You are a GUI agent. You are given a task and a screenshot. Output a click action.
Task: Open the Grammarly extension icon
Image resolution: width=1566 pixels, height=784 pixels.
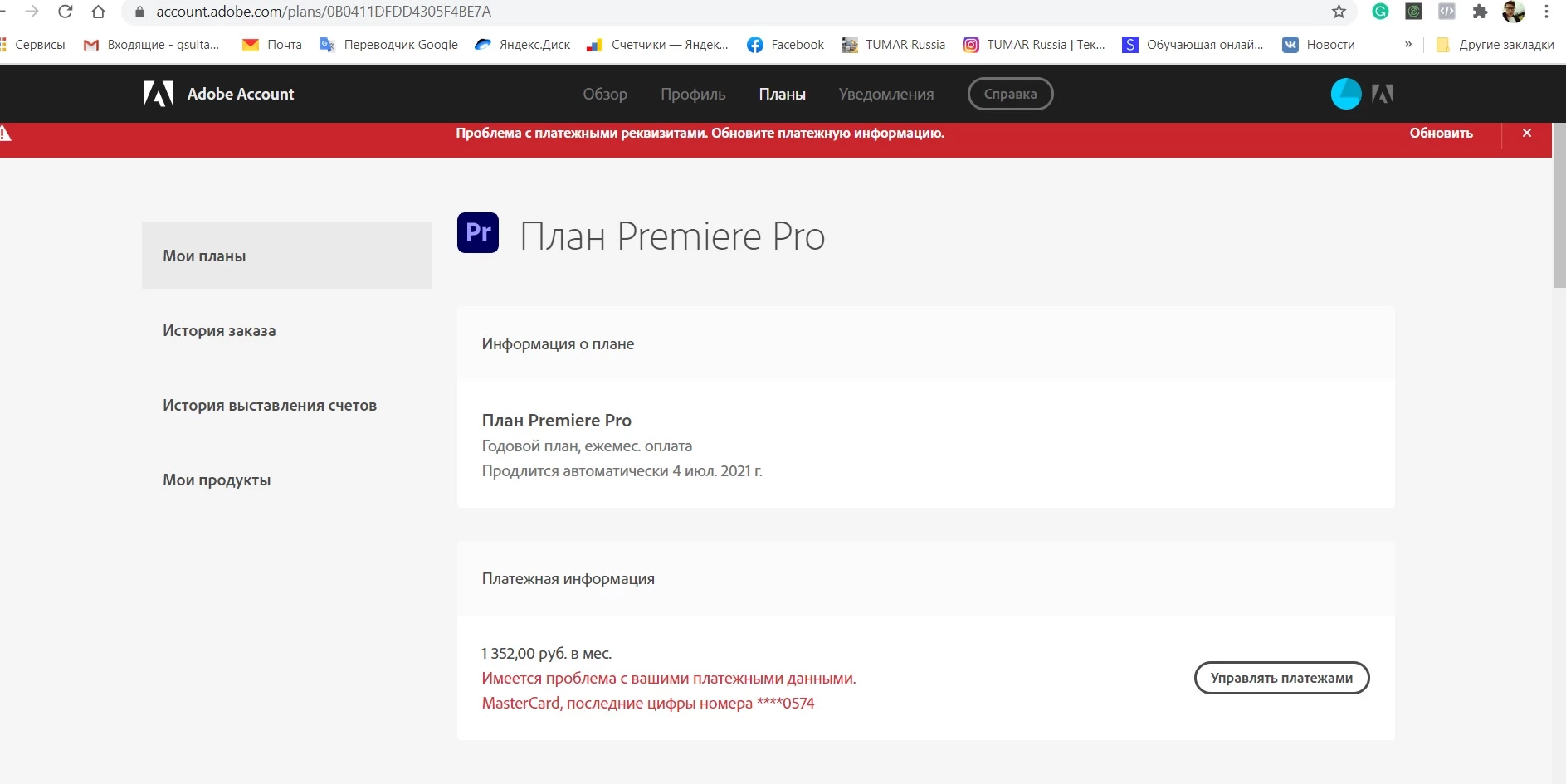click(x=1380, y=12)
